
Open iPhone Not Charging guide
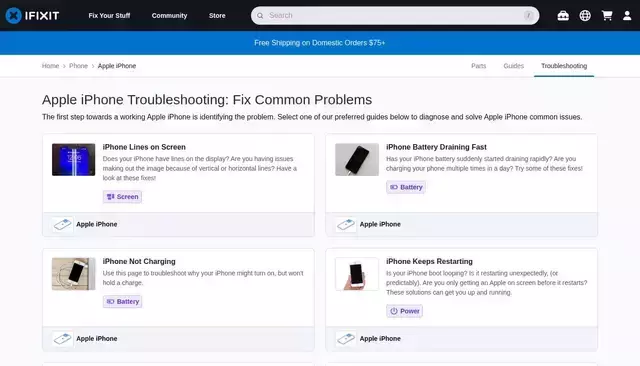click(x=139, y=262)
